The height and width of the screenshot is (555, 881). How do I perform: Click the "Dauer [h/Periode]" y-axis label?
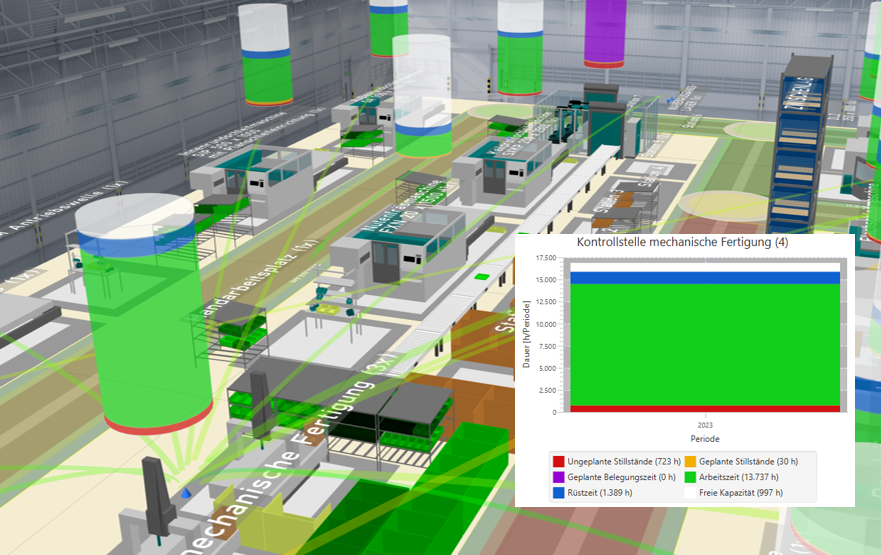point(527,334)
